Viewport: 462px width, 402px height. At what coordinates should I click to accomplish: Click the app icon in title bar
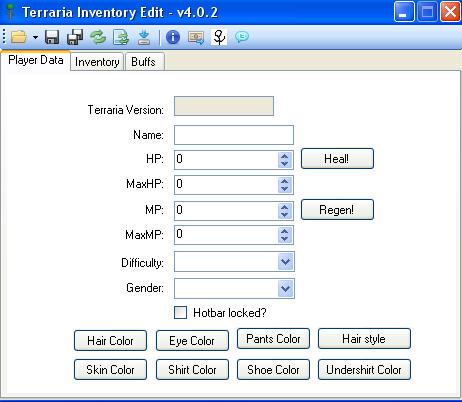[11, 11]
